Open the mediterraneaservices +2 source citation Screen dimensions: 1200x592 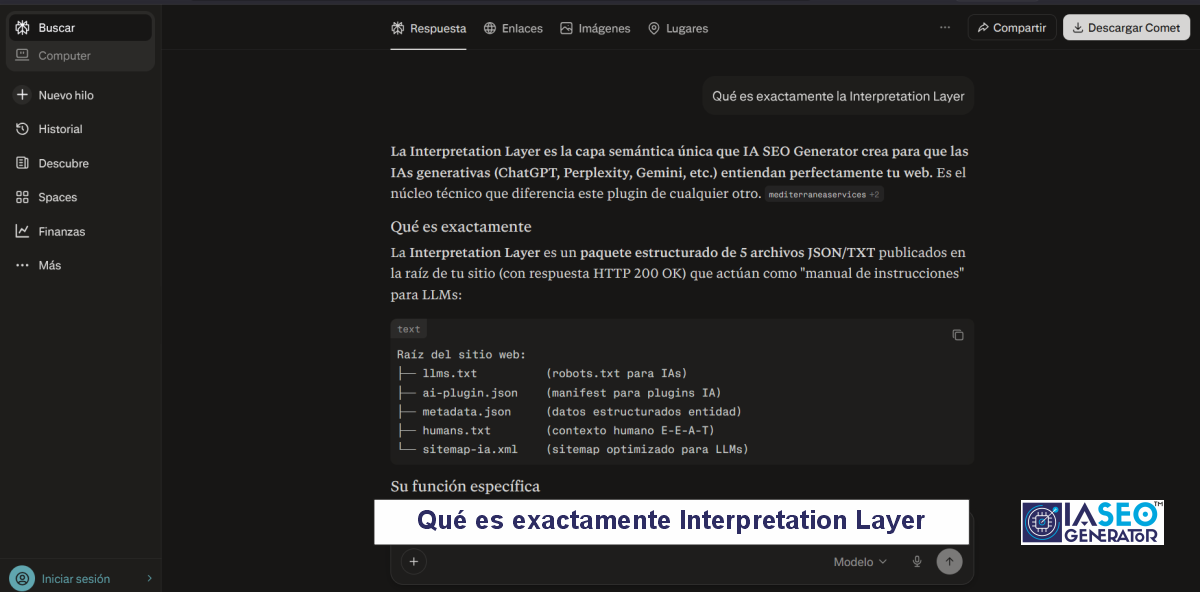[824, 195]
